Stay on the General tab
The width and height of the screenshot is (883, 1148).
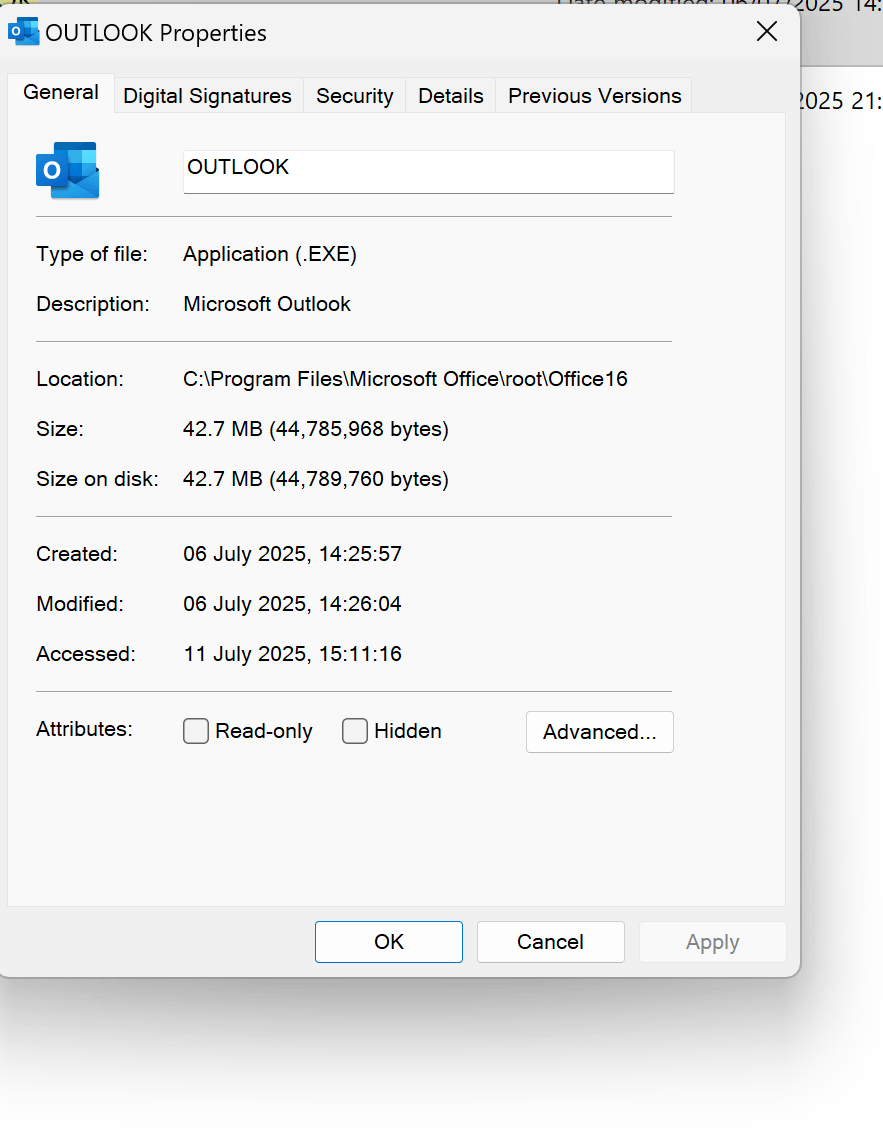[60, 92]
